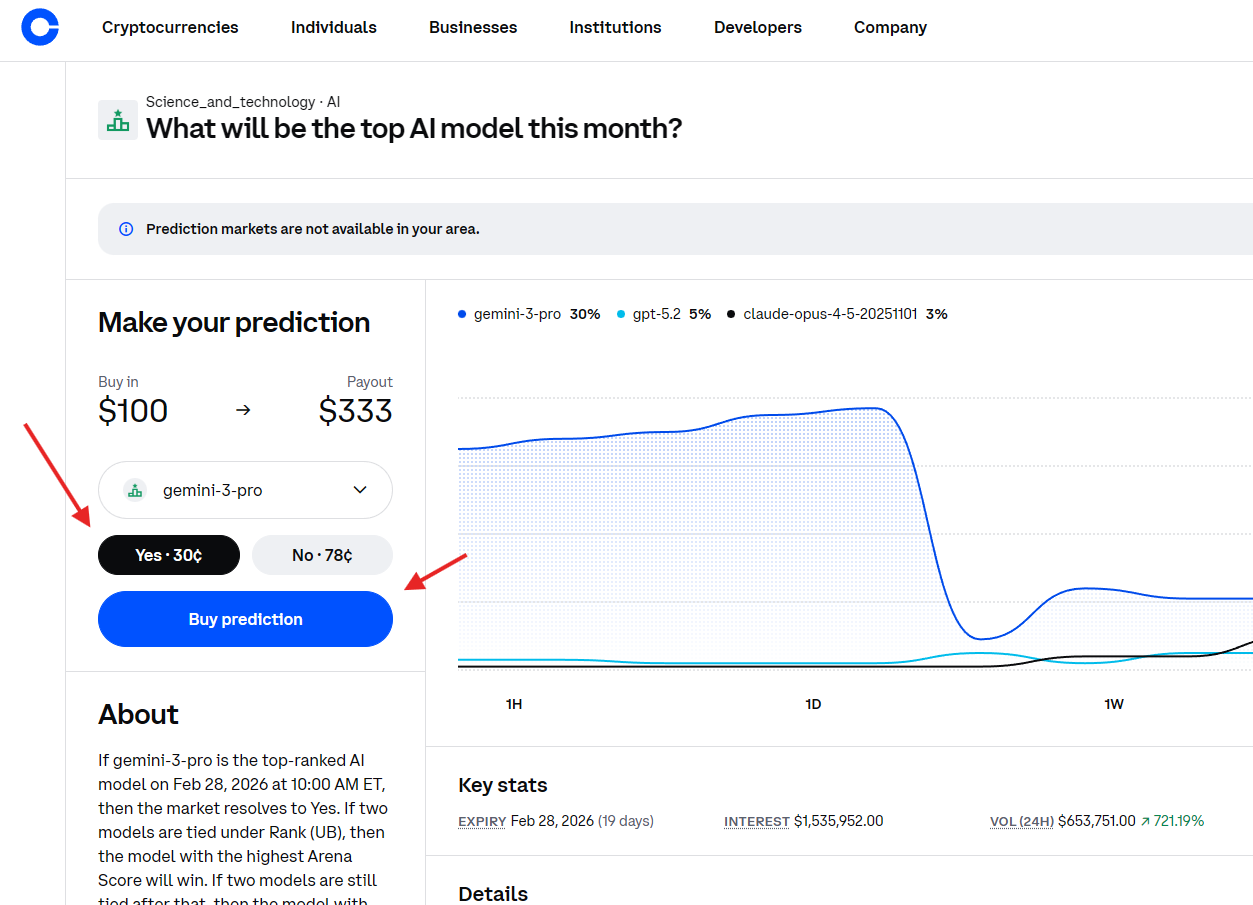Click the $100 buy in amount

[133, 411]
